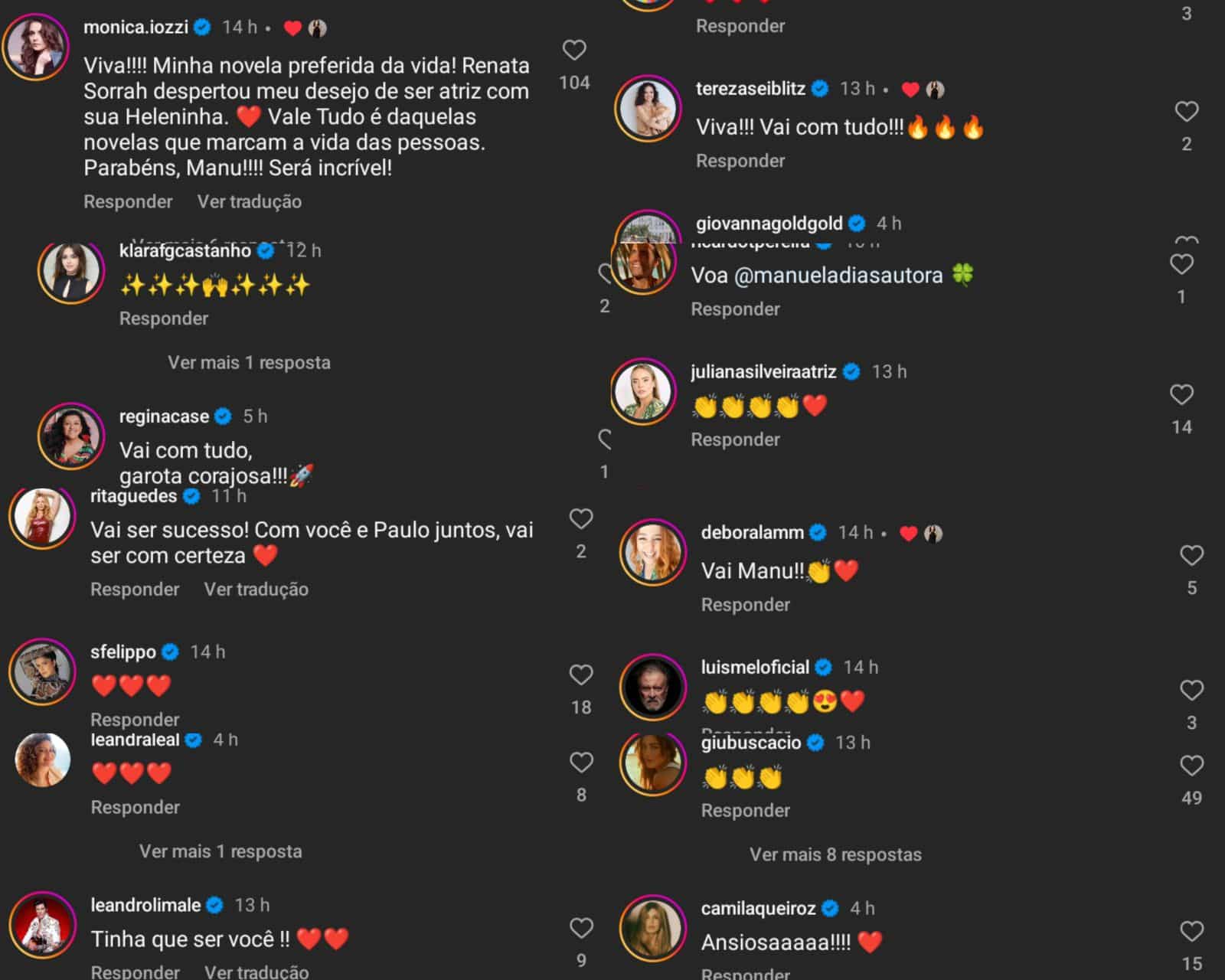
Task: Click Responder under terezaseiblitz's comment
Action: pos(740,161)
